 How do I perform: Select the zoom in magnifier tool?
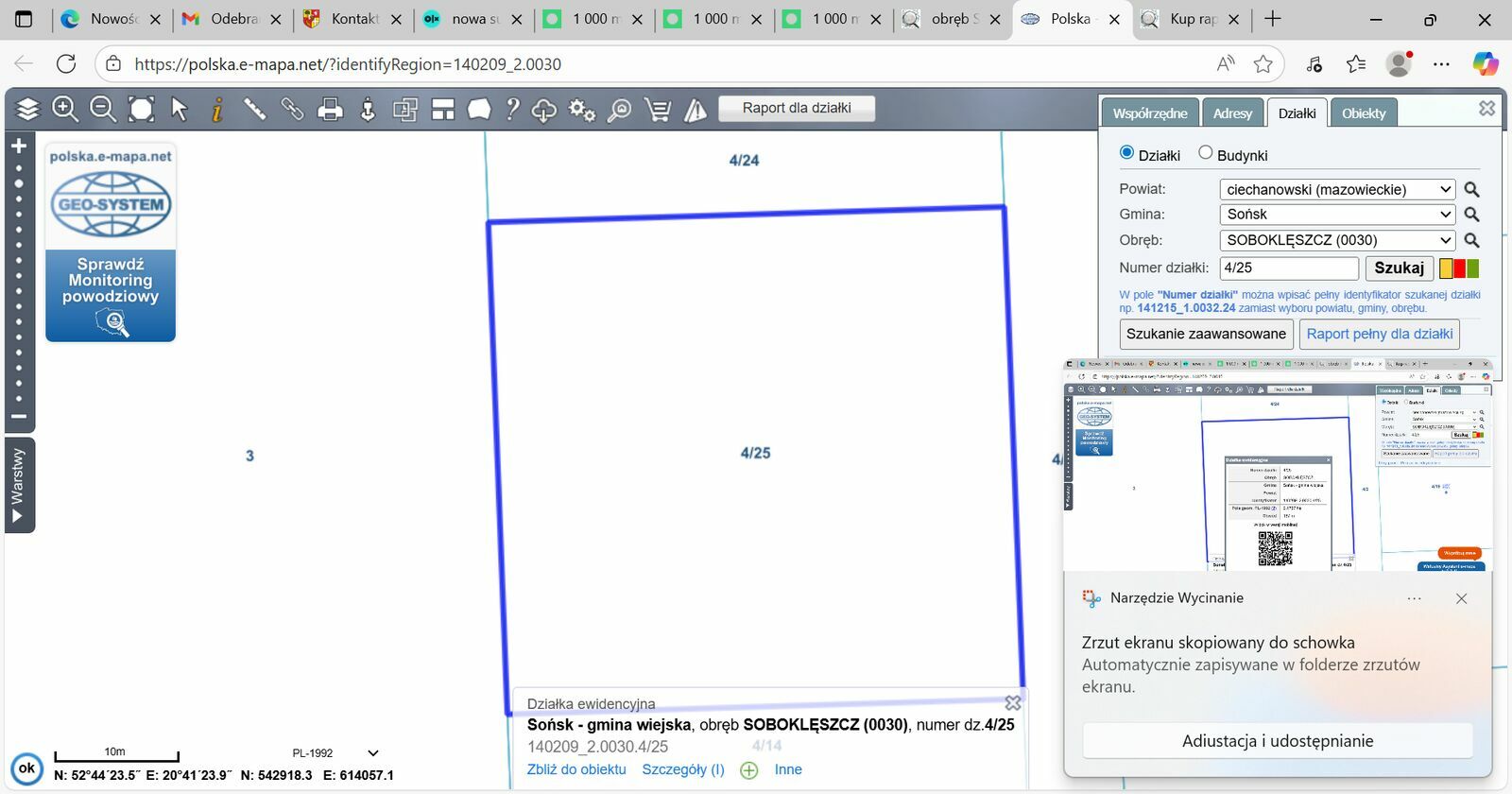click(x=65, y=109)
